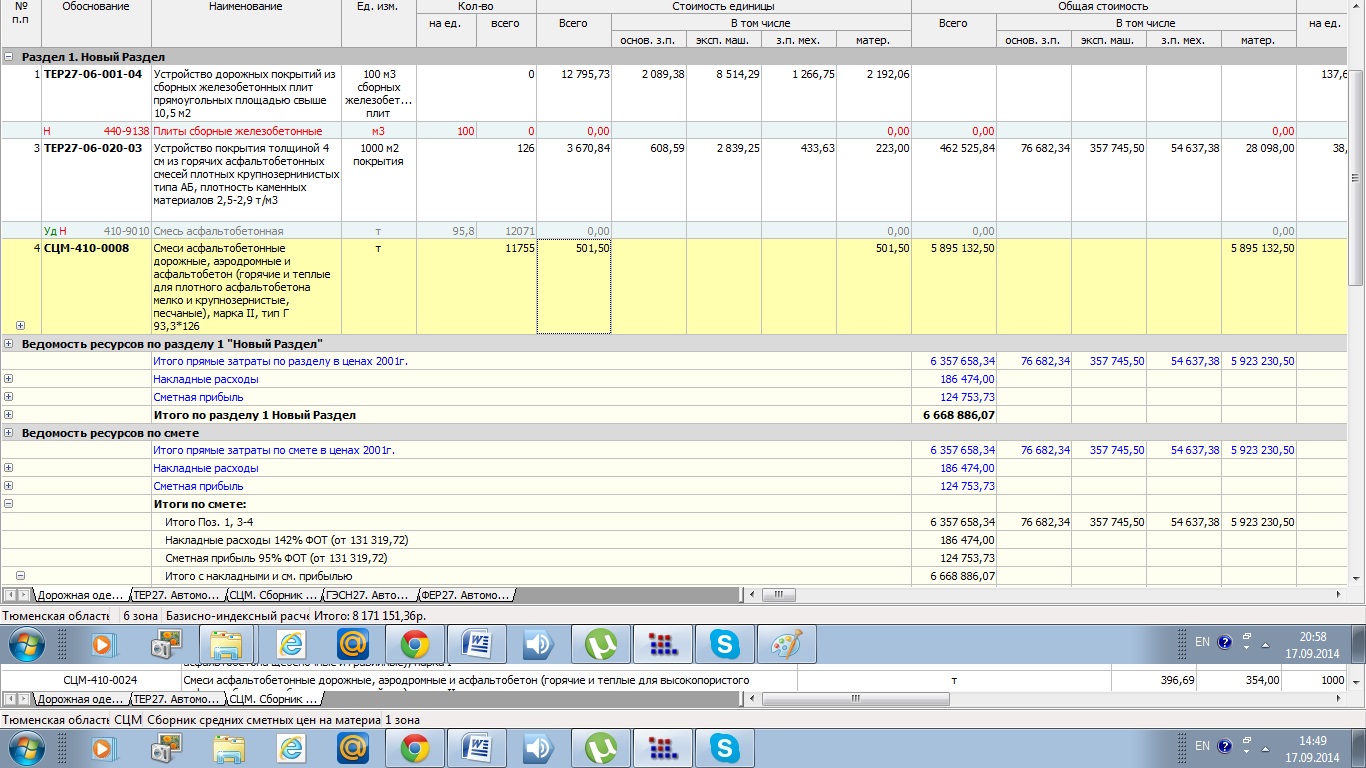
Task: Switch to the 'ФЕР27. Автомо...' tab
Action: pyautogui.click(x=466, y=595)
